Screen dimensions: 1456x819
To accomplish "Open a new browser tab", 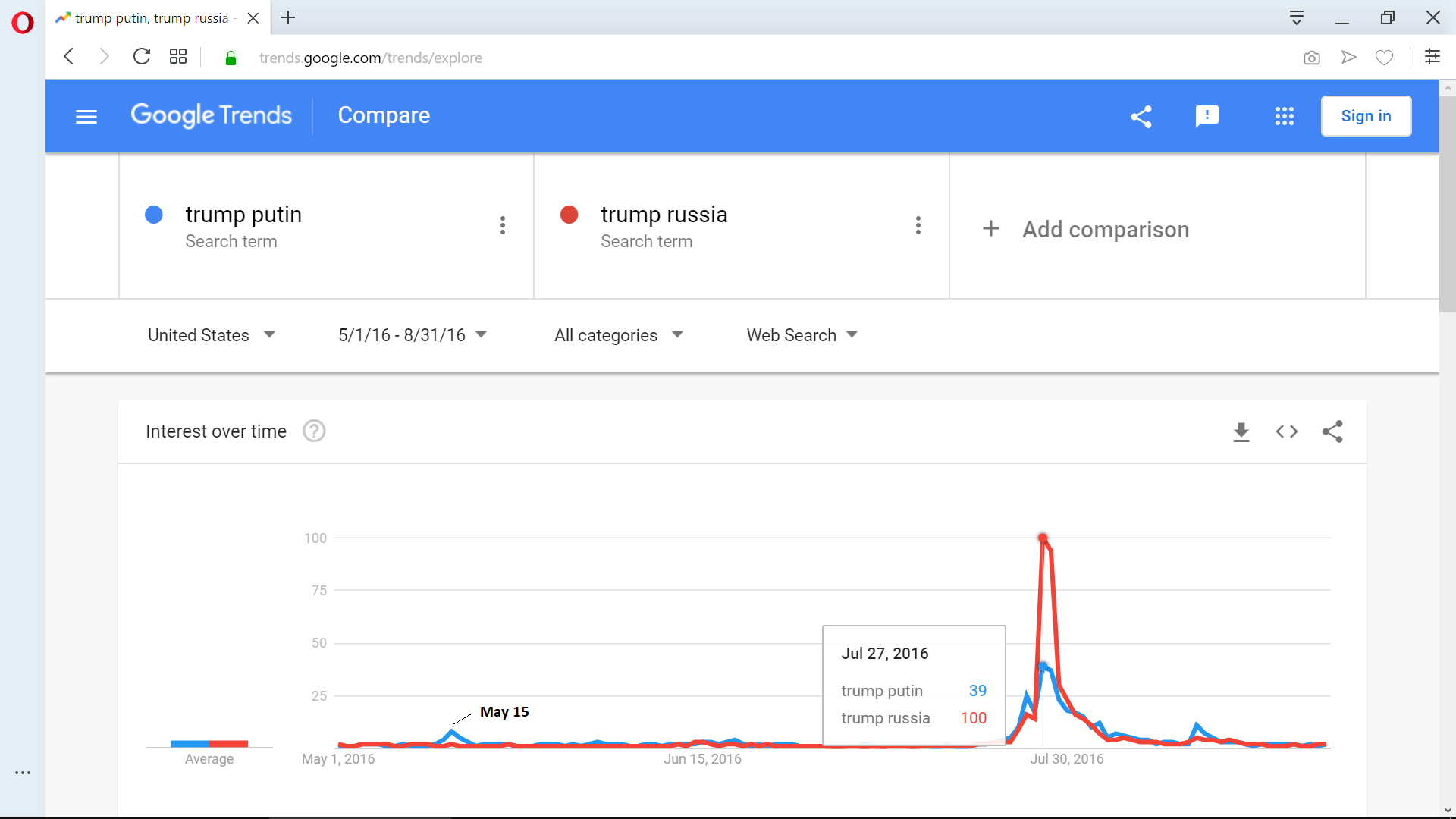I will (288, 18).
